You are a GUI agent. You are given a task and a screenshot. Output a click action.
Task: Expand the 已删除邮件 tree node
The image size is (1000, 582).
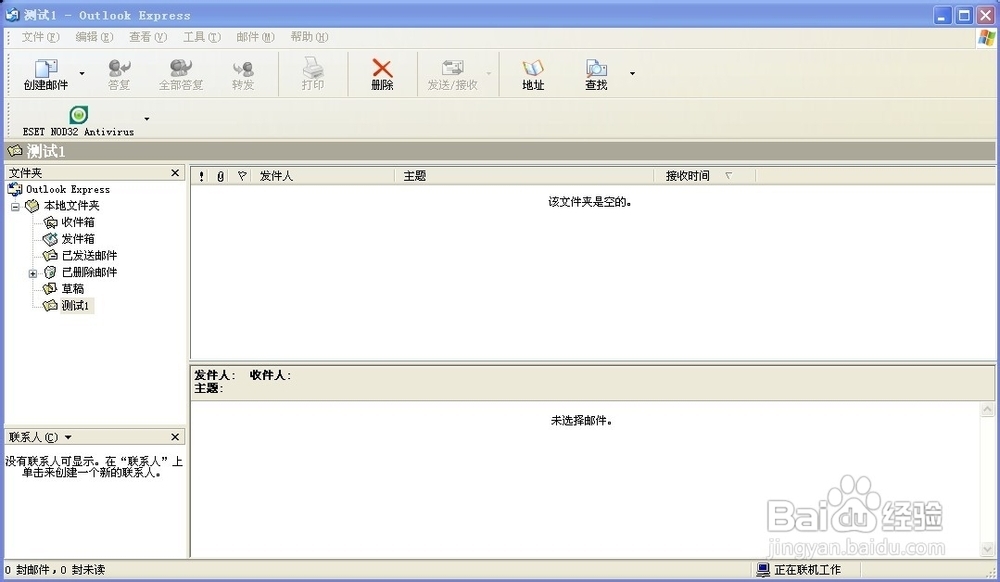pyautogui.click(x=32, y=272)
